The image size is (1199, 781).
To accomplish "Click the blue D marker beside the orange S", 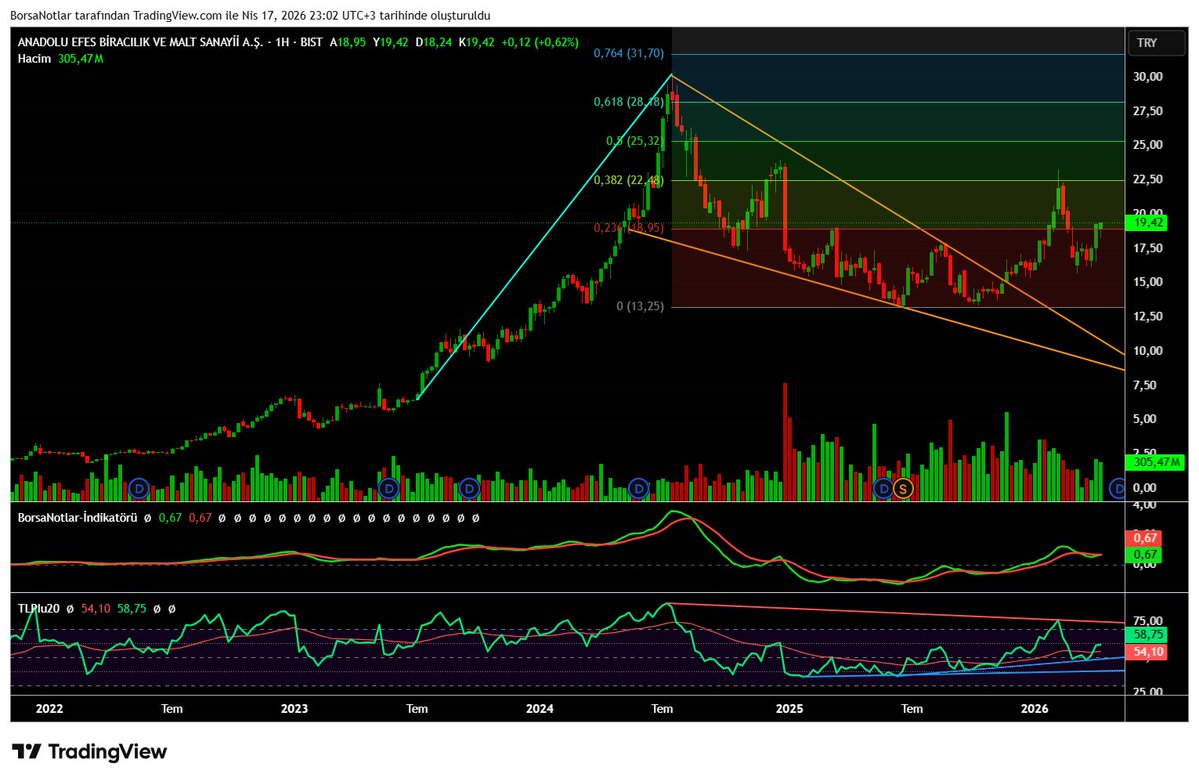I will (883, 487).
